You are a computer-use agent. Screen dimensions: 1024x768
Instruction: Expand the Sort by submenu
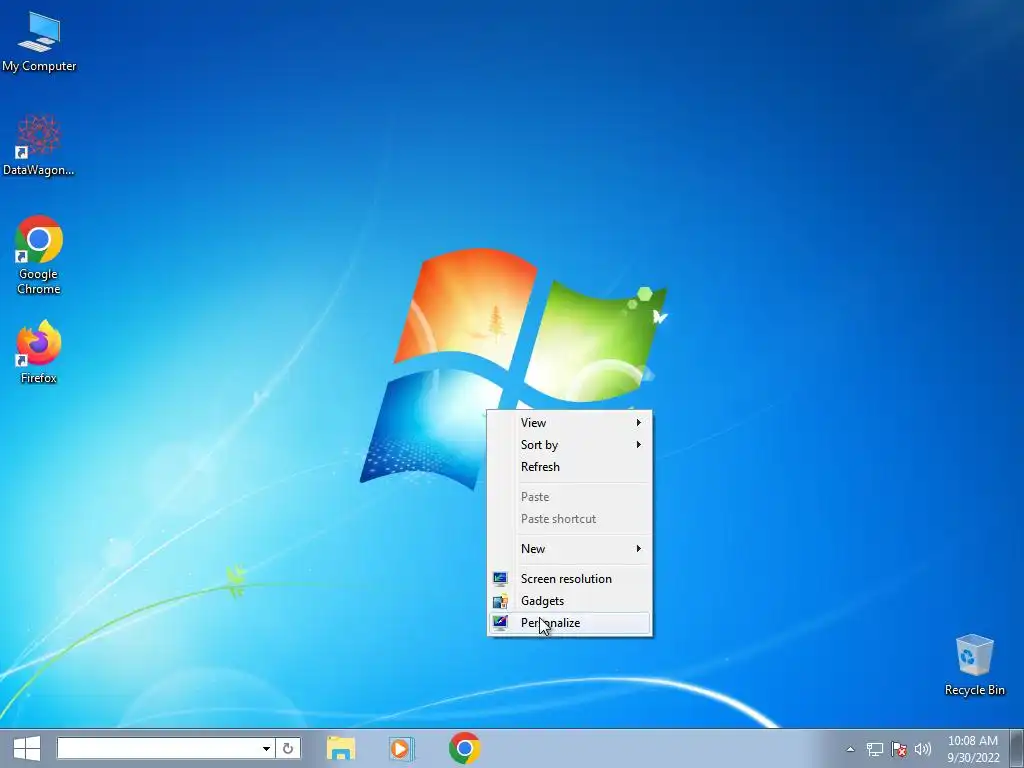(x=569, y=445)
